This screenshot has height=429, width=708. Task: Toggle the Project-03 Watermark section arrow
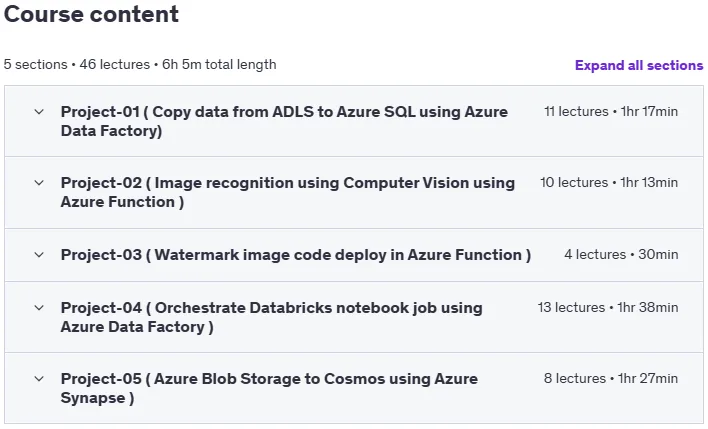[x=39, y=255]
